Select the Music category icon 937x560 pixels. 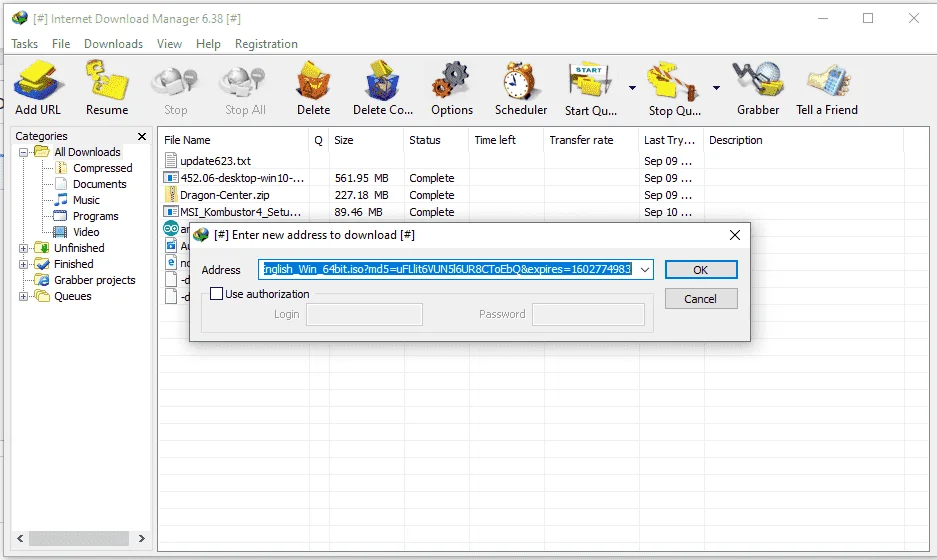pos(61,200)
